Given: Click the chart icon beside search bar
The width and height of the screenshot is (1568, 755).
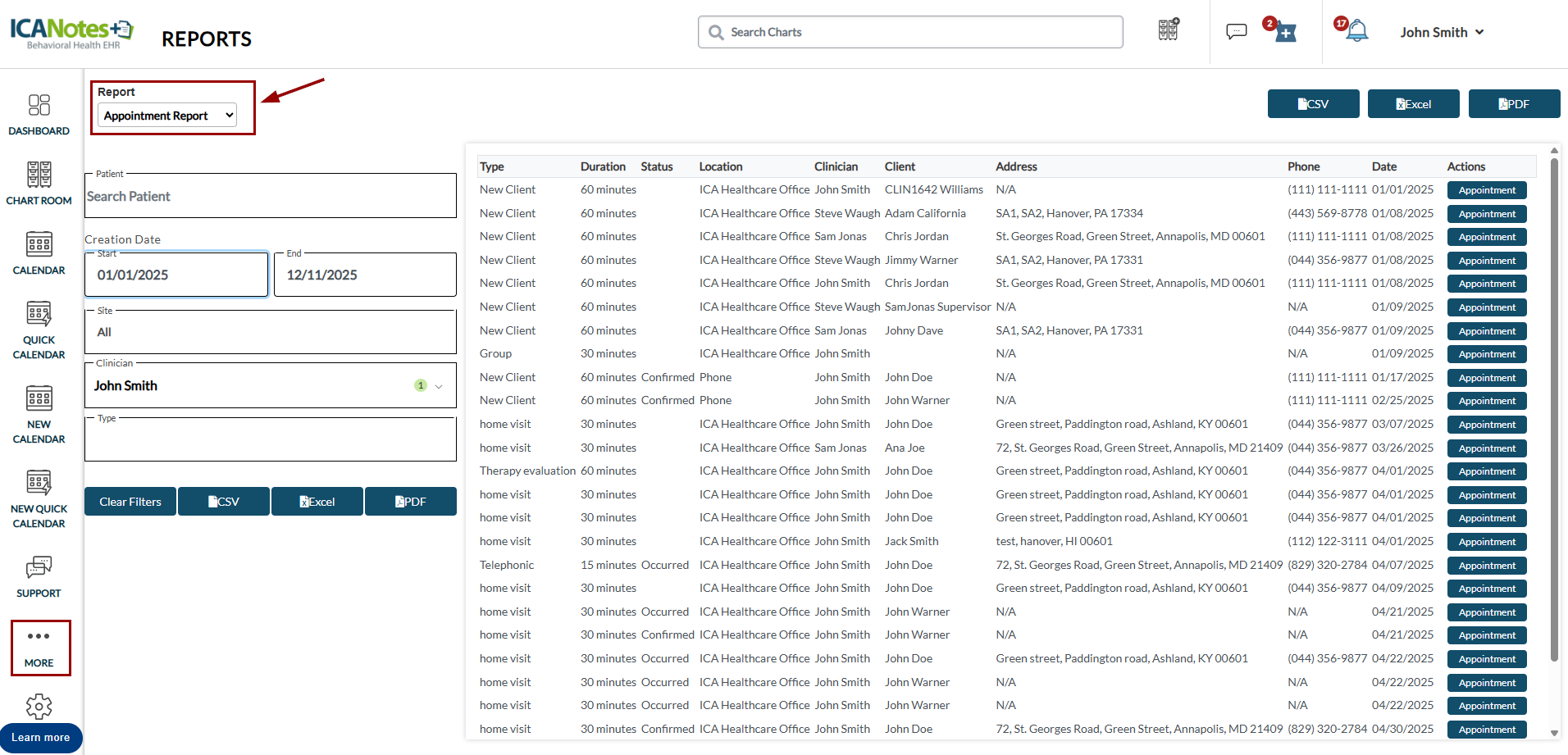Looking at the screenshot, I should point(1169,30).
